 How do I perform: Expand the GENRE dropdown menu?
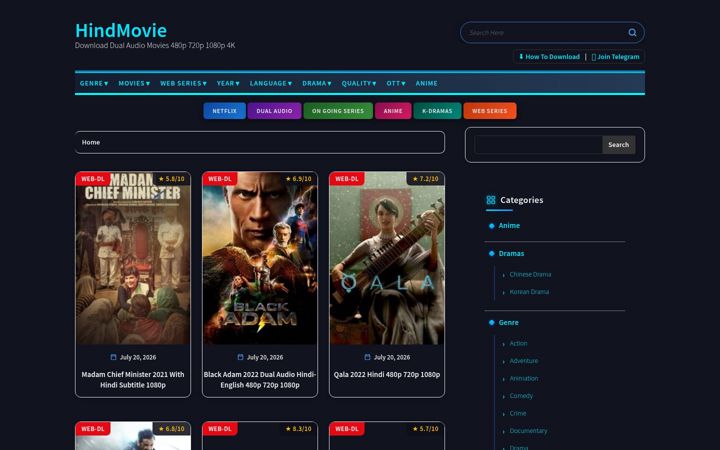click(94, 83)
